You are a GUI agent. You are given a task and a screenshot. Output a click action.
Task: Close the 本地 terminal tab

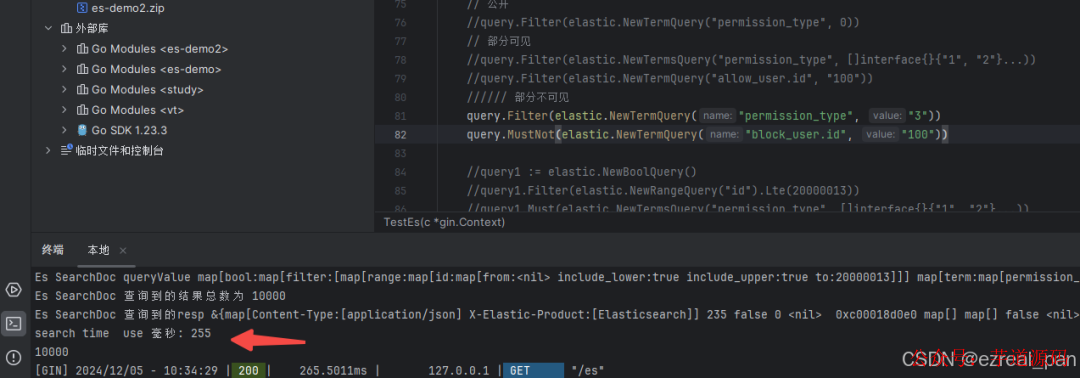tap(123, 251)
